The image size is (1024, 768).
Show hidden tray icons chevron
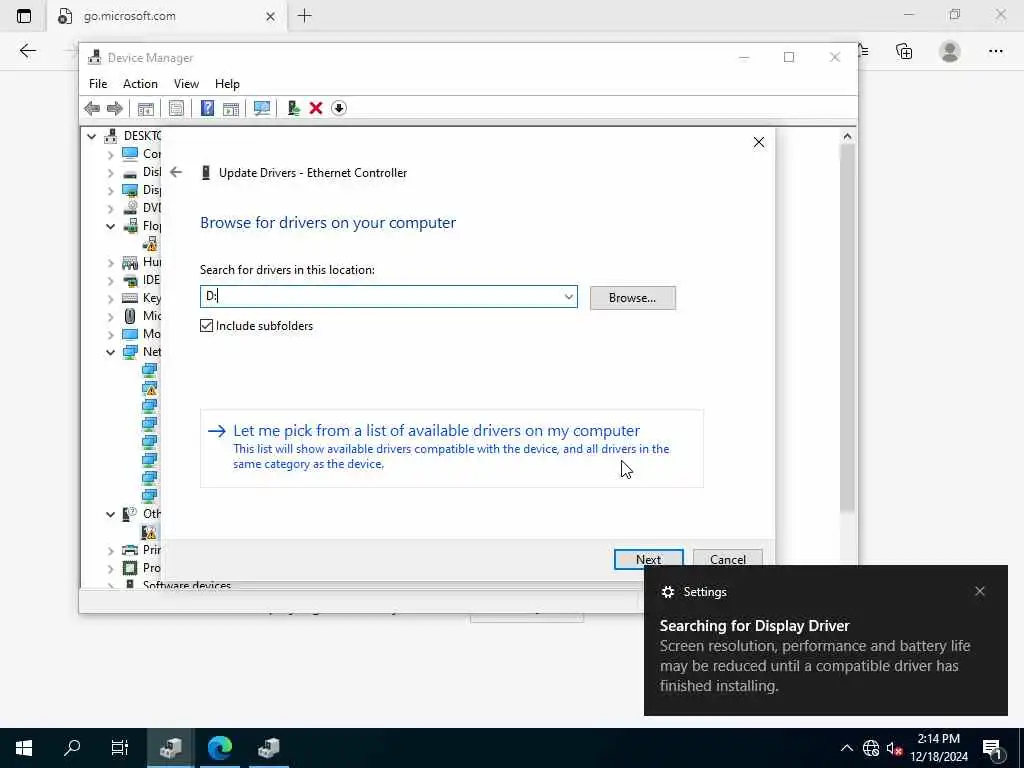[846, 748]
